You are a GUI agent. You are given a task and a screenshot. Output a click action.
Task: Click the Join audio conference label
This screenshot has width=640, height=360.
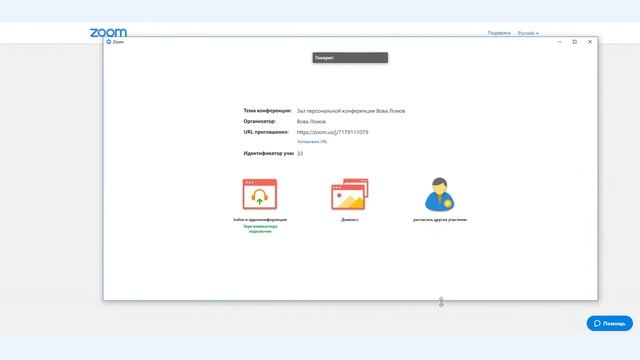260,220
